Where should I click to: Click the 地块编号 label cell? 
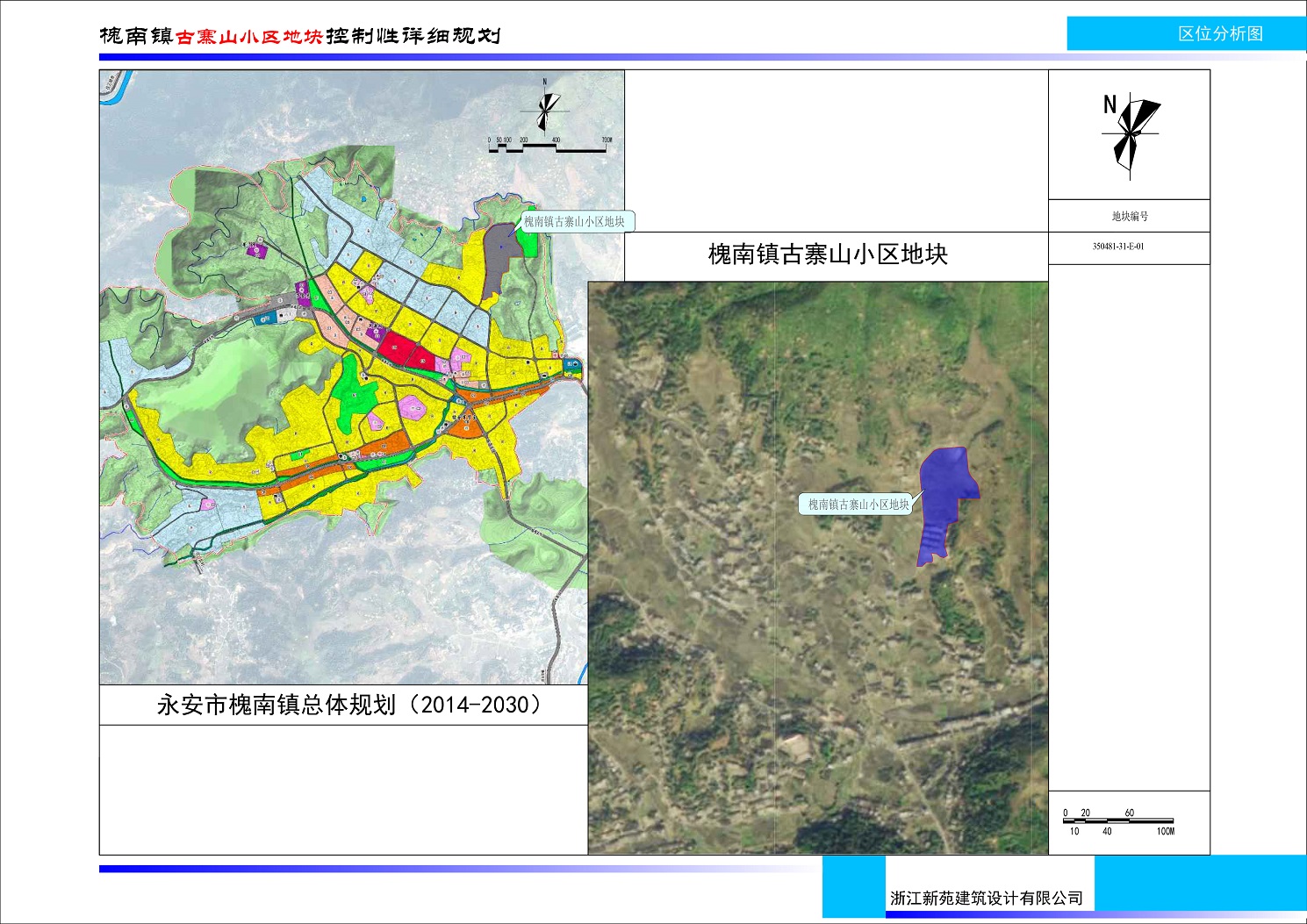coord(1129,216)
